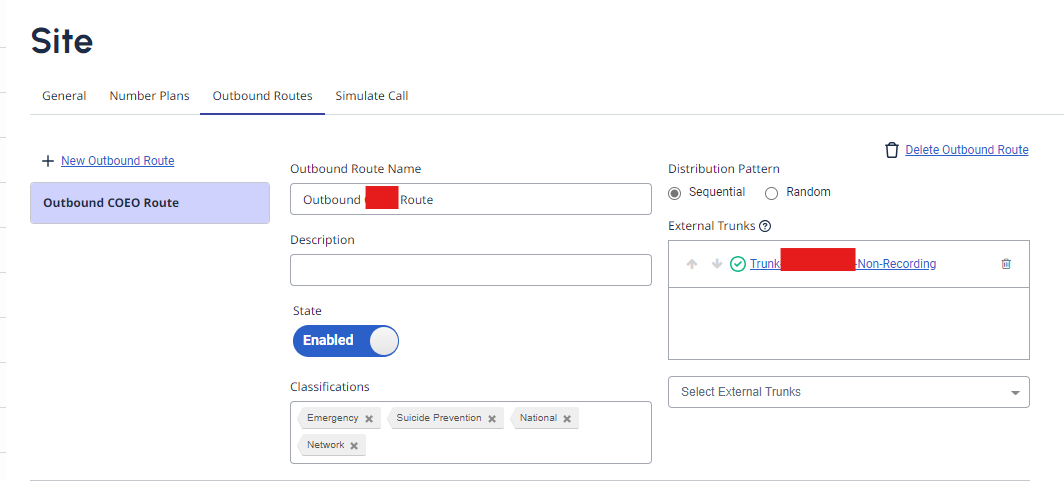This screenshot has height=481, width=1064.
Task: Click the plus icon for new route
Action: (x=47, y=161)
